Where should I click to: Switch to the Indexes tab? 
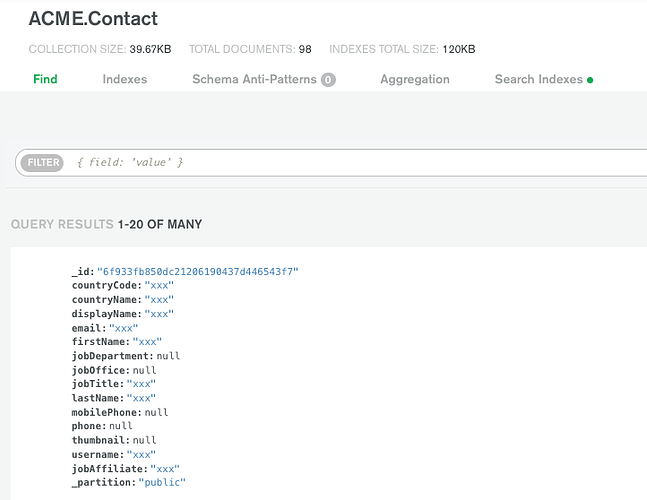tap(124, 80)
